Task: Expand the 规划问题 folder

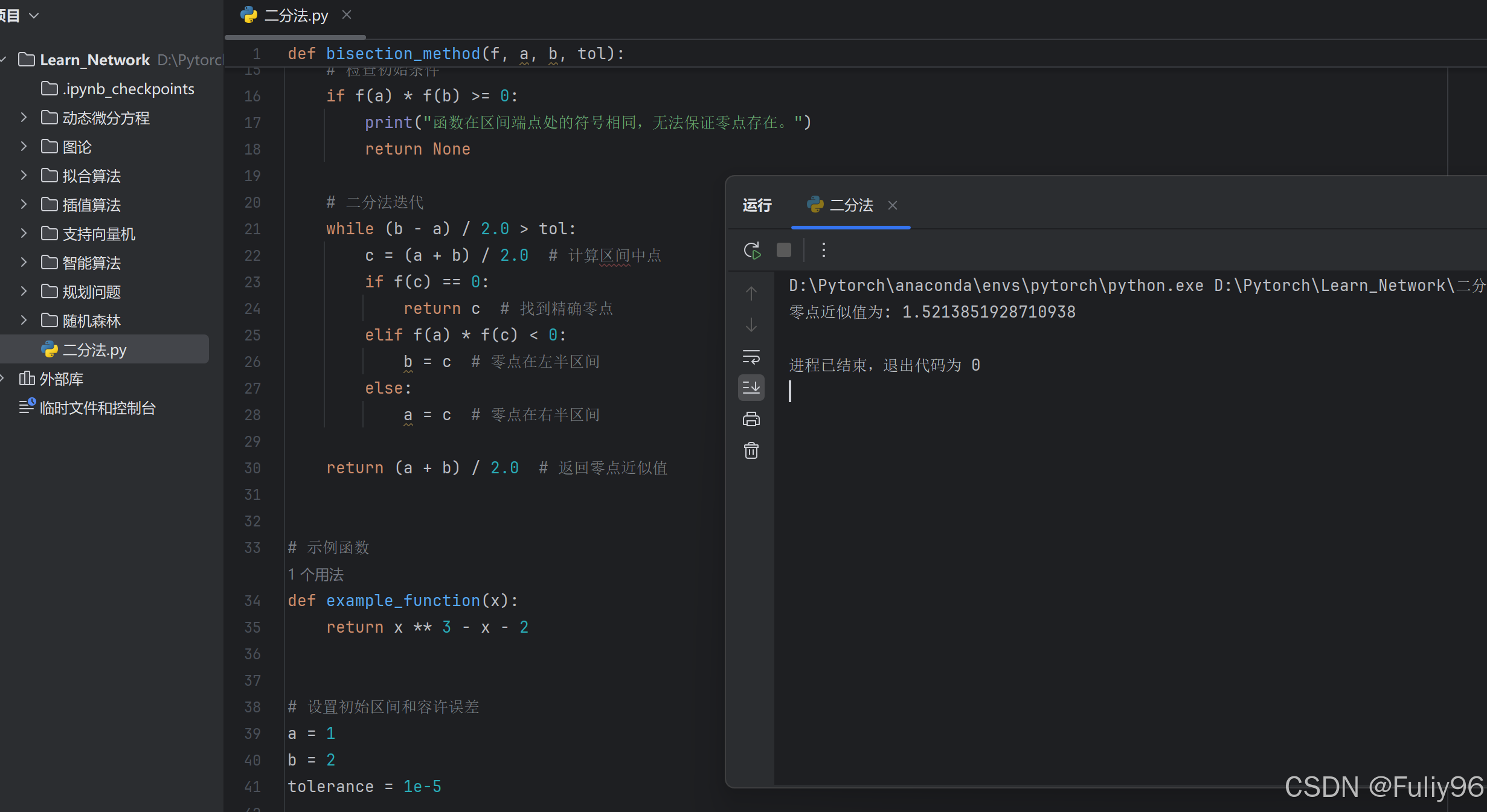Action: pyautogui.click(x=24, y=291)
